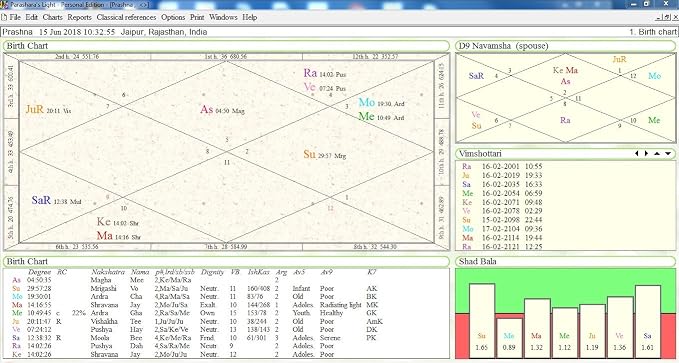Open the Classical references menu
This screenshot has width=679, height=363.
126,17
